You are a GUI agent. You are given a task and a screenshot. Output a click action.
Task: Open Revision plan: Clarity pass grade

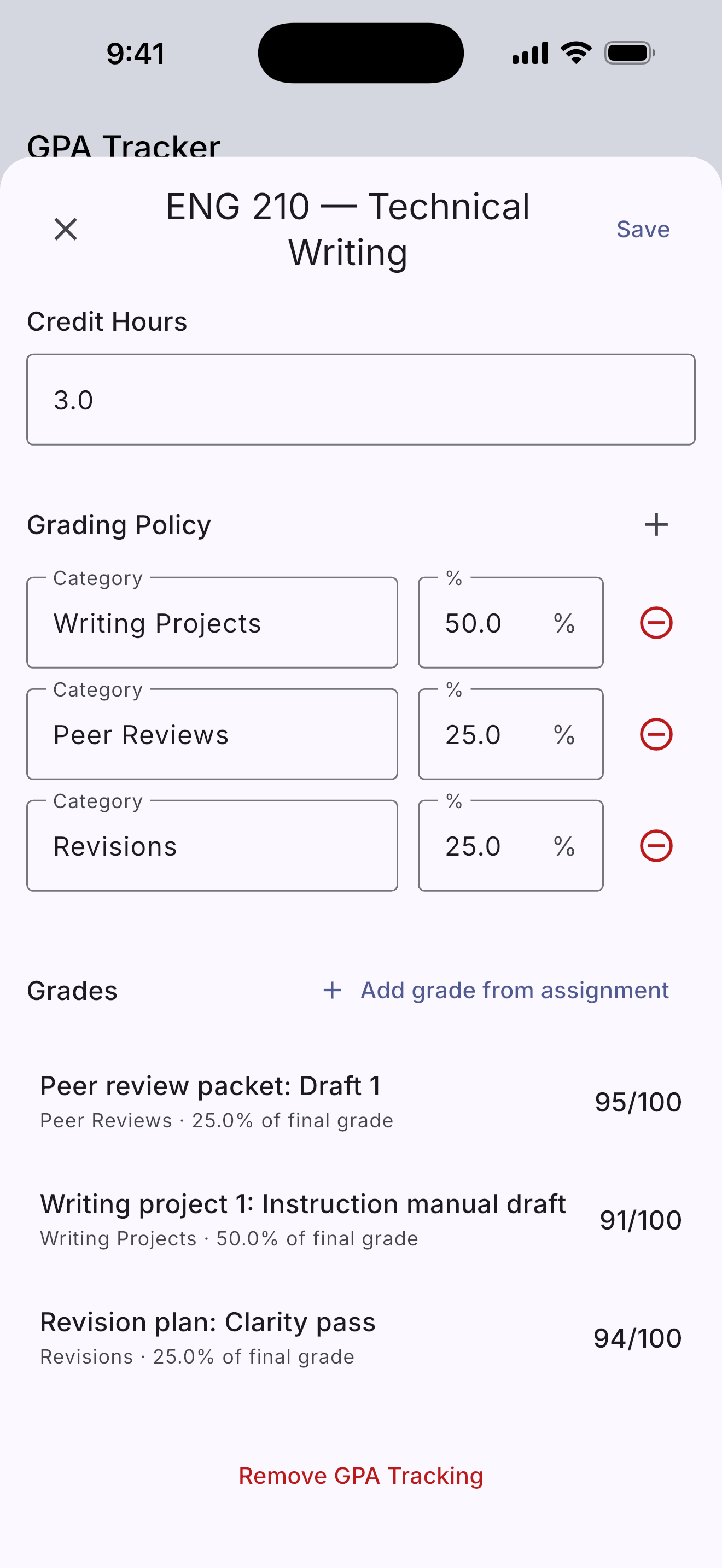361,1338
